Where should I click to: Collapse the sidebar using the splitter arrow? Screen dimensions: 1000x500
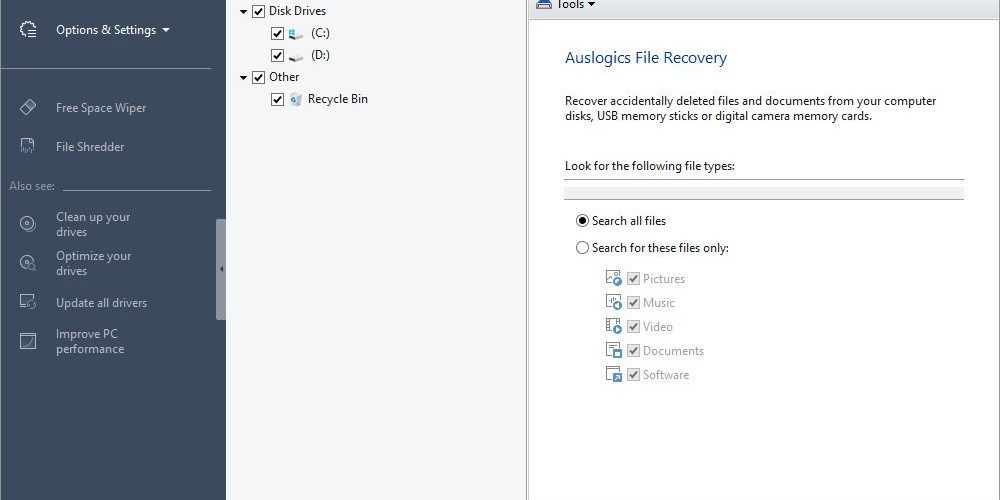(221, 269)
